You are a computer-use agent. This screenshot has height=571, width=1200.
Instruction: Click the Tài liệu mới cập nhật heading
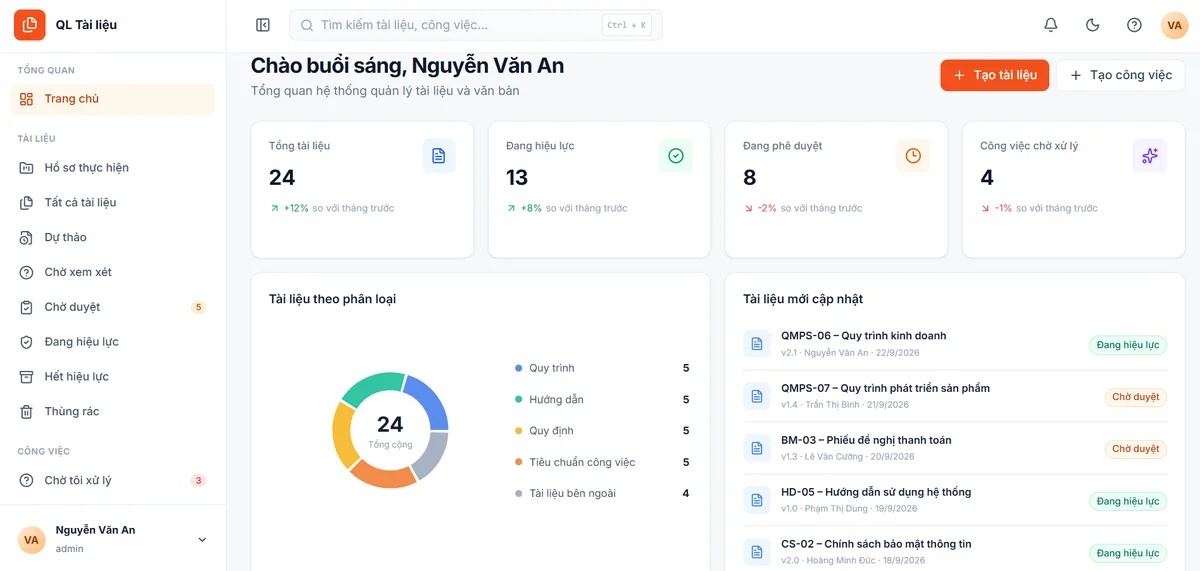coord(803,299)
